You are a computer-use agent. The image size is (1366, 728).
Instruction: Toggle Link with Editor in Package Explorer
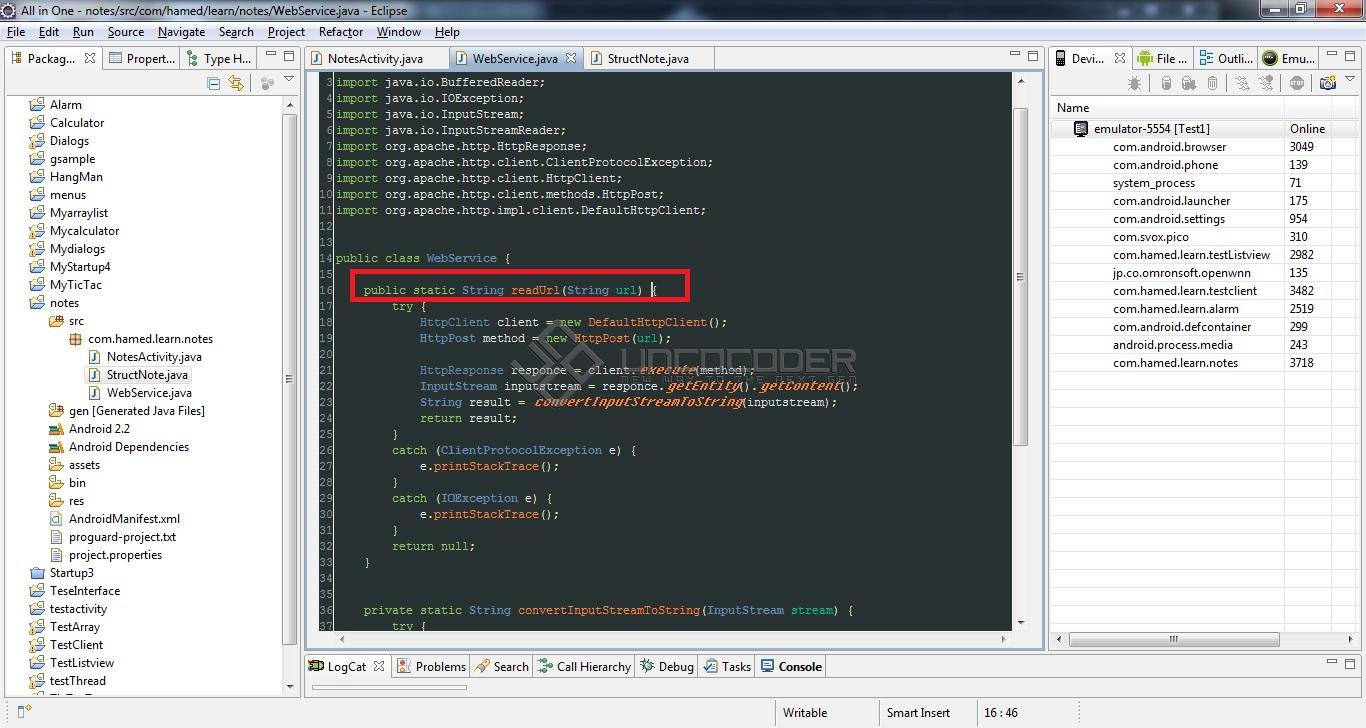point(236,84)
